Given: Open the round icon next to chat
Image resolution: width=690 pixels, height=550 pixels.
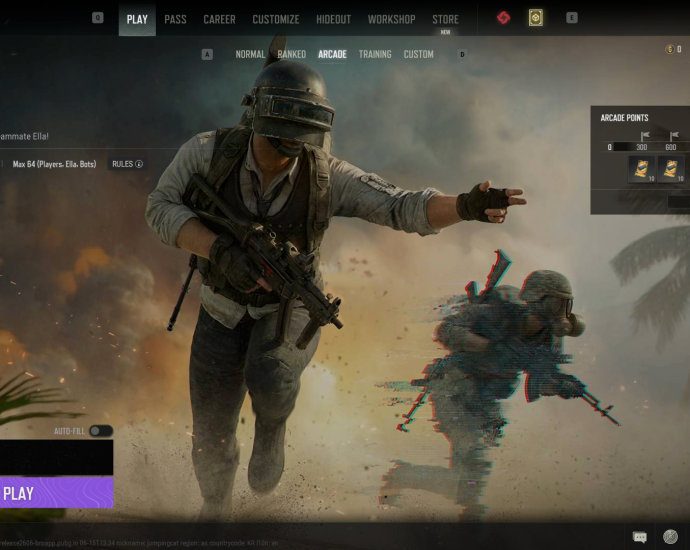Looking at the screenshot, I should (670, 537).
